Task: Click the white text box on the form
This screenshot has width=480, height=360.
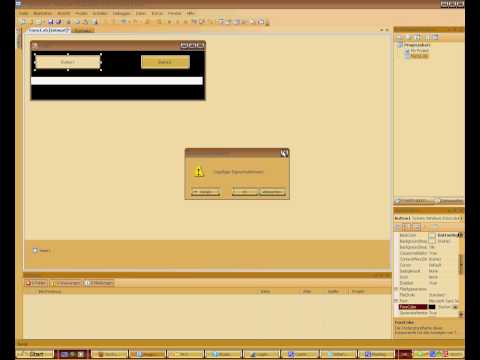Action: [117, 81]
